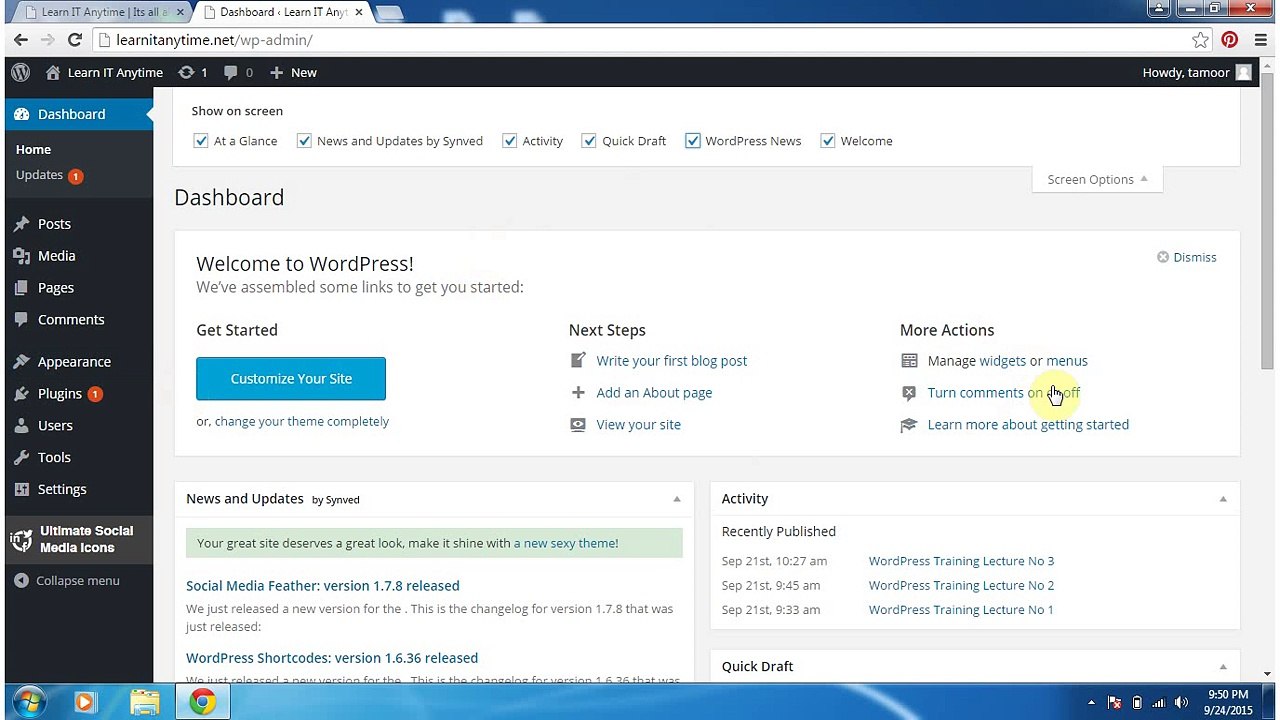Open Write your first blog post link
Screen dimensions: 1280x720
pos(672,361)
